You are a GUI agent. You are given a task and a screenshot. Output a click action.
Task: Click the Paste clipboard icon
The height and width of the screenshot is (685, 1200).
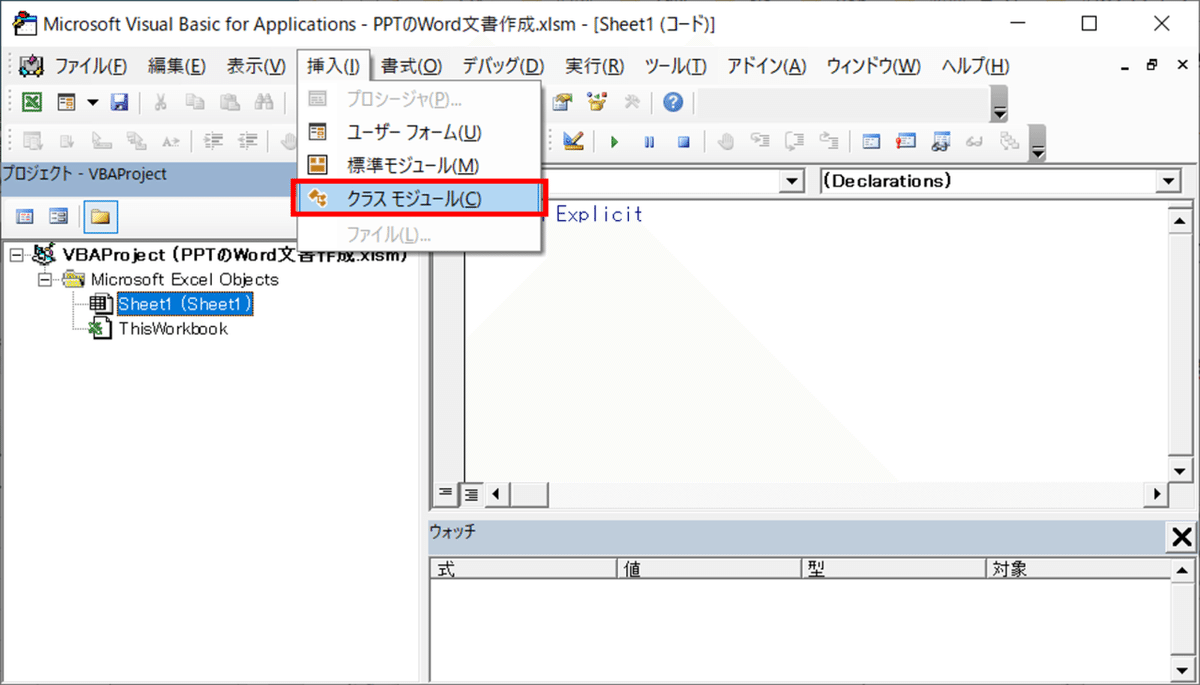[x=229, y=102]
